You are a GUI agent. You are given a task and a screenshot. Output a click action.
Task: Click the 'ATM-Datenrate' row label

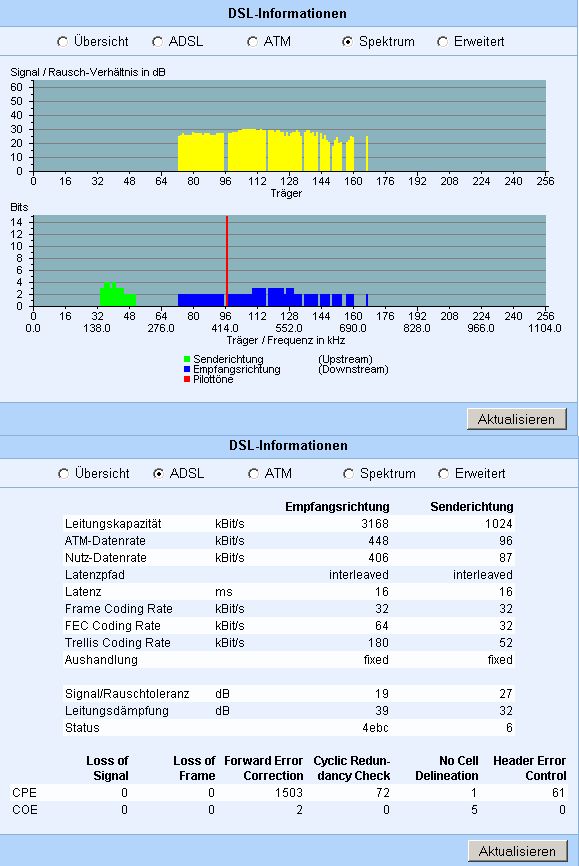tap(105, 541)
